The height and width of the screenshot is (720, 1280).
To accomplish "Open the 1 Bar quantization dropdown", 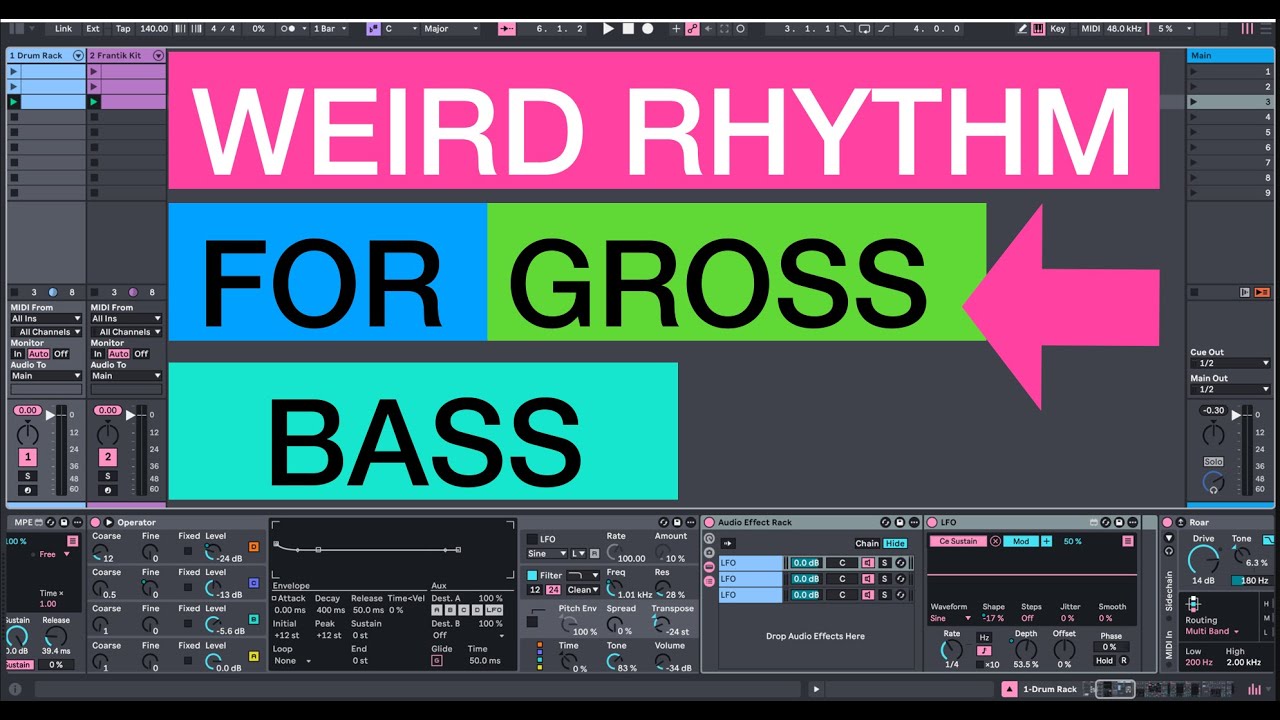I will coord(330,29).
